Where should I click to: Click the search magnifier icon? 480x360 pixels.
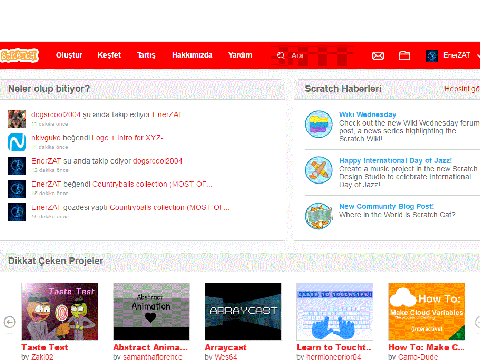[x=281, y=55]
